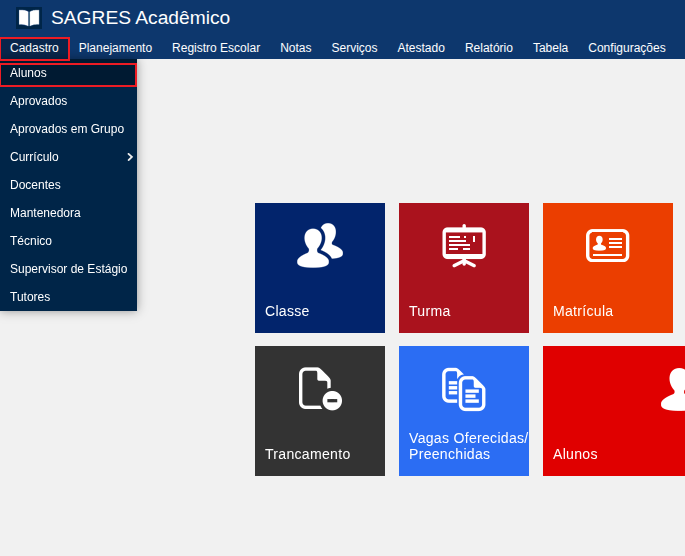
Task: Open the Registro Escolar menu
Action: click(216, 48)
